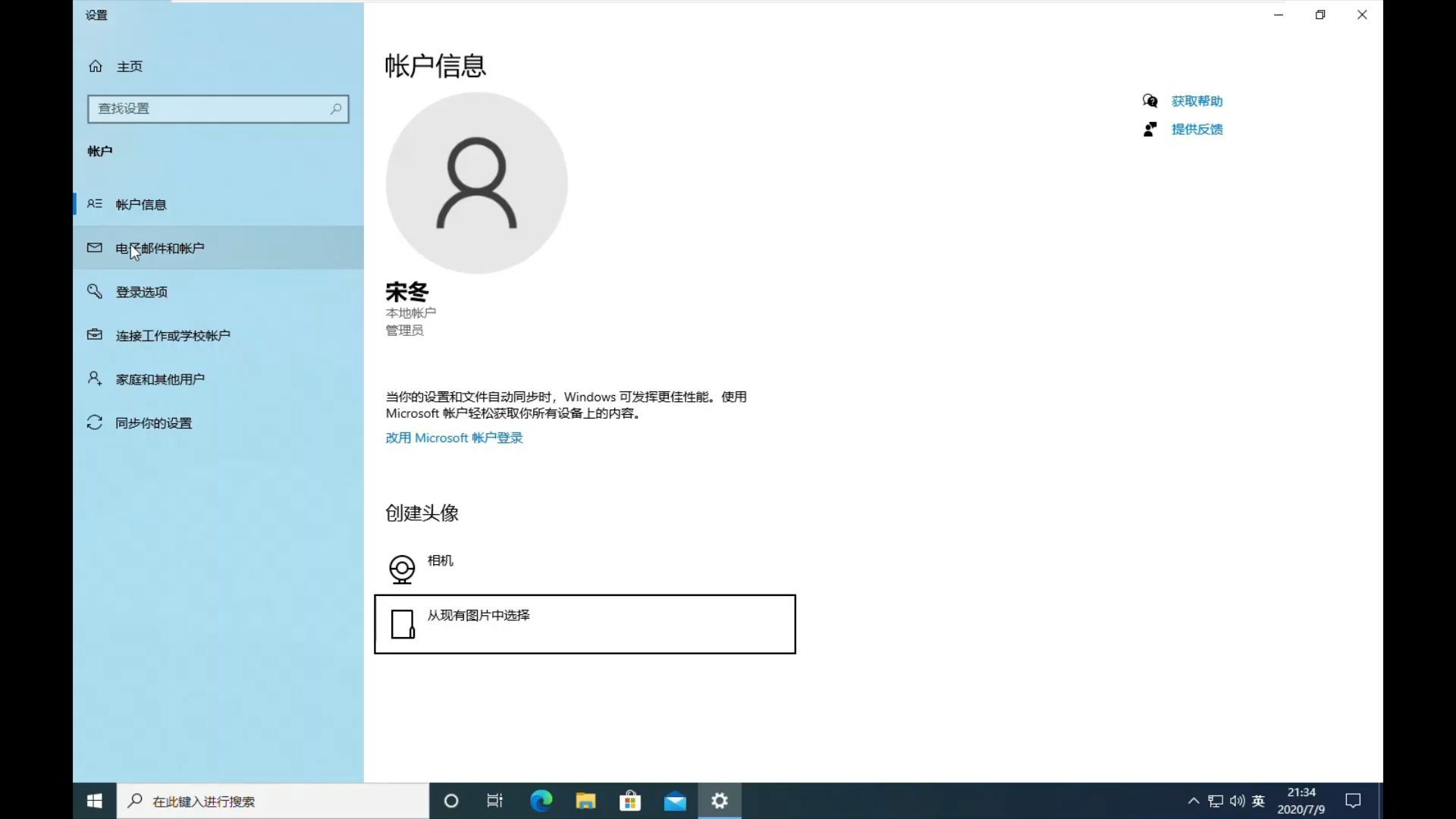Open the 主页 home icon

pos(96,66)
